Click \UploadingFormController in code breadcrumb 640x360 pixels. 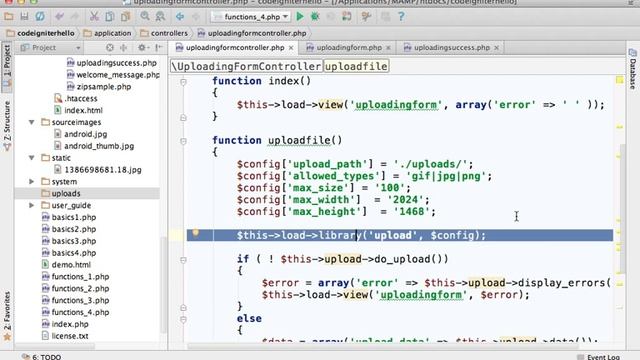tap(246, 66)
